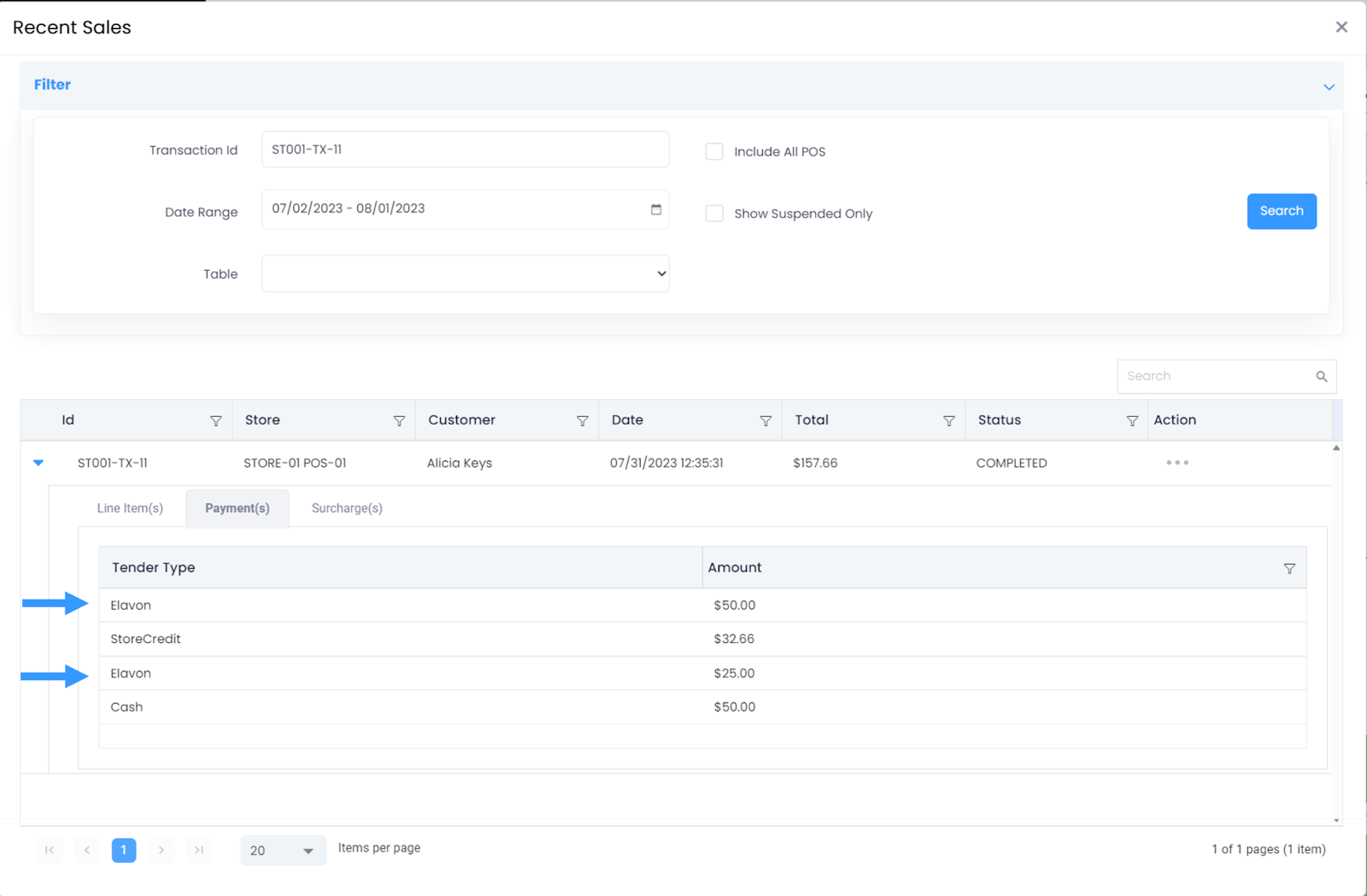Switch to the Line Item(s) tab
The image size is (1367, 896).
130,508
